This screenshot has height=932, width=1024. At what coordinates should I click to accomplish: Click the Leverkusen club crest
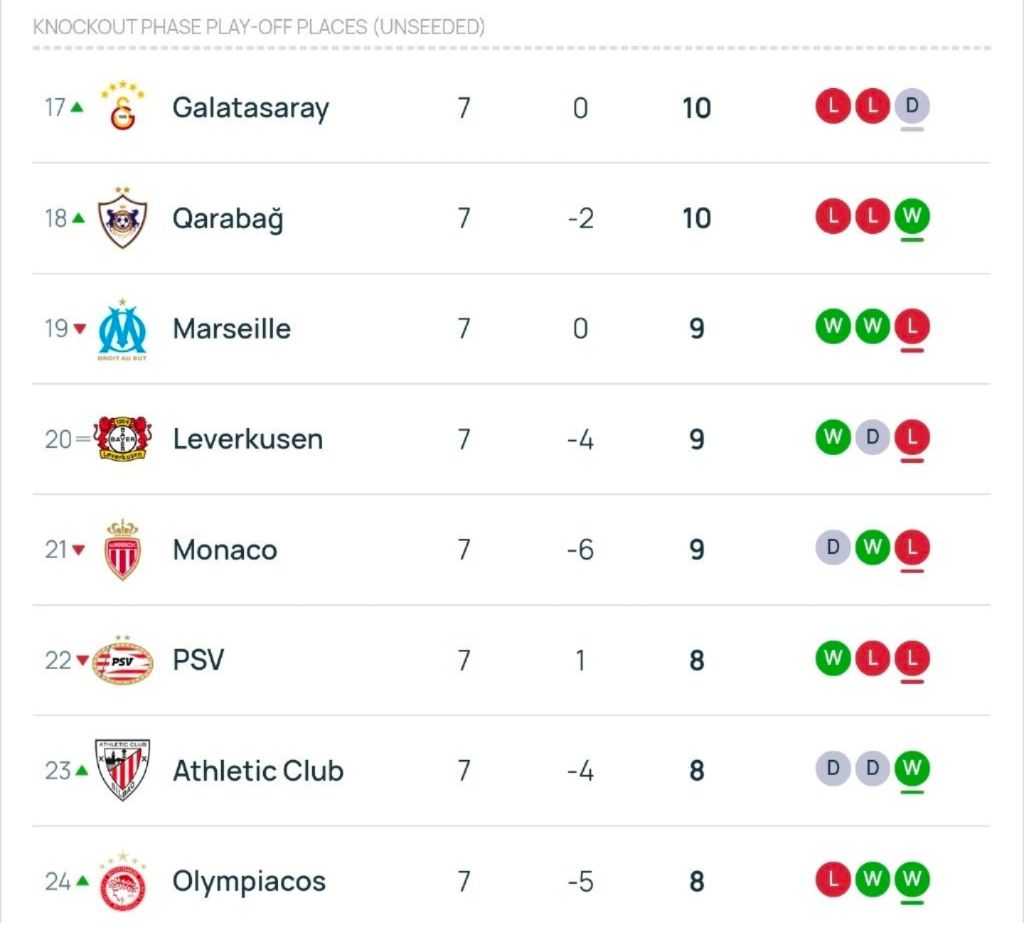(123, 439)
